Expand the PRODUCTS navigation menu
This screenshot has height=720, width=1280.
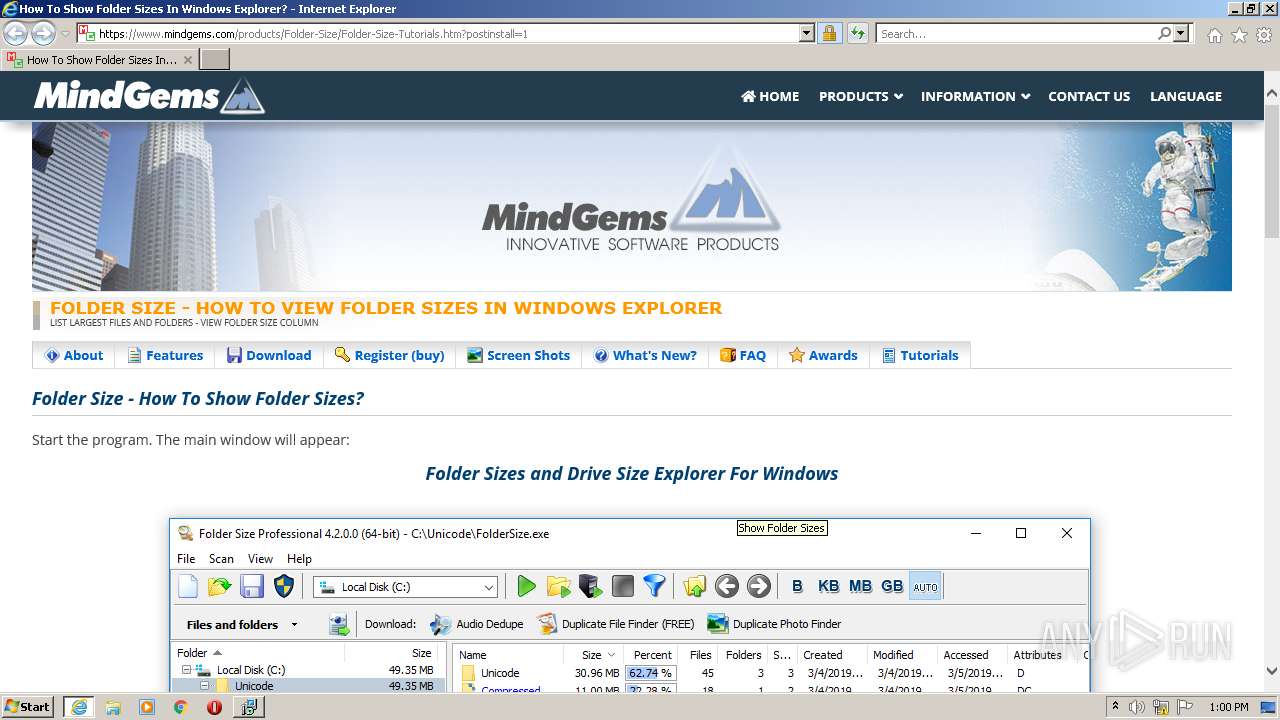click(861, 96)
